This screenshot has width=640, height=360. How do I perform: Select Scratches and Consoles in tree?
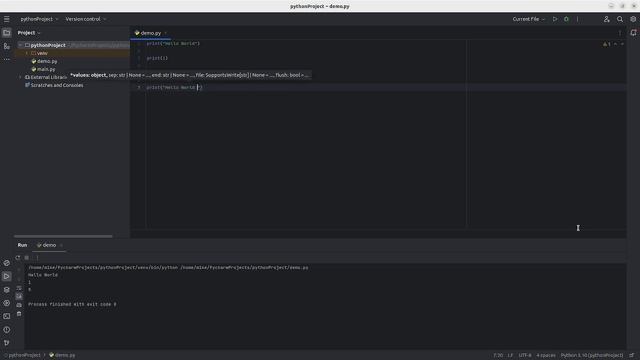[x=54, y=85]
